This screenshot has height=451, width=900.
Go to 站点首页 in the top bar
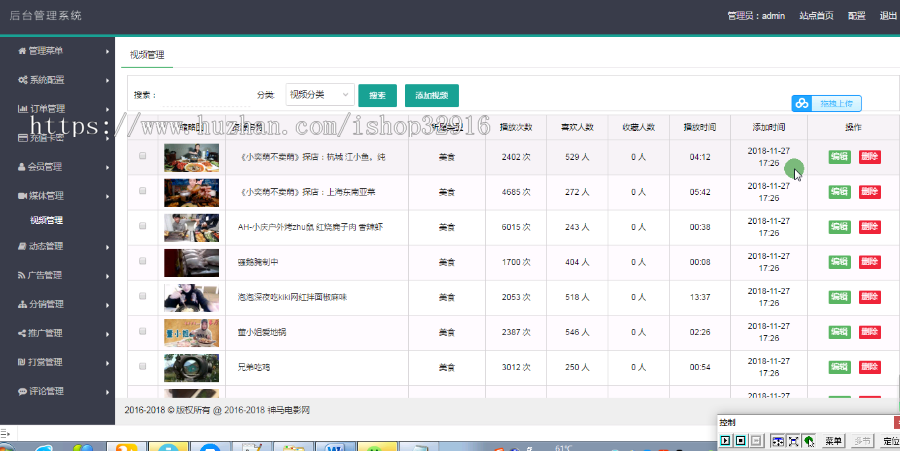coord(816,16)
